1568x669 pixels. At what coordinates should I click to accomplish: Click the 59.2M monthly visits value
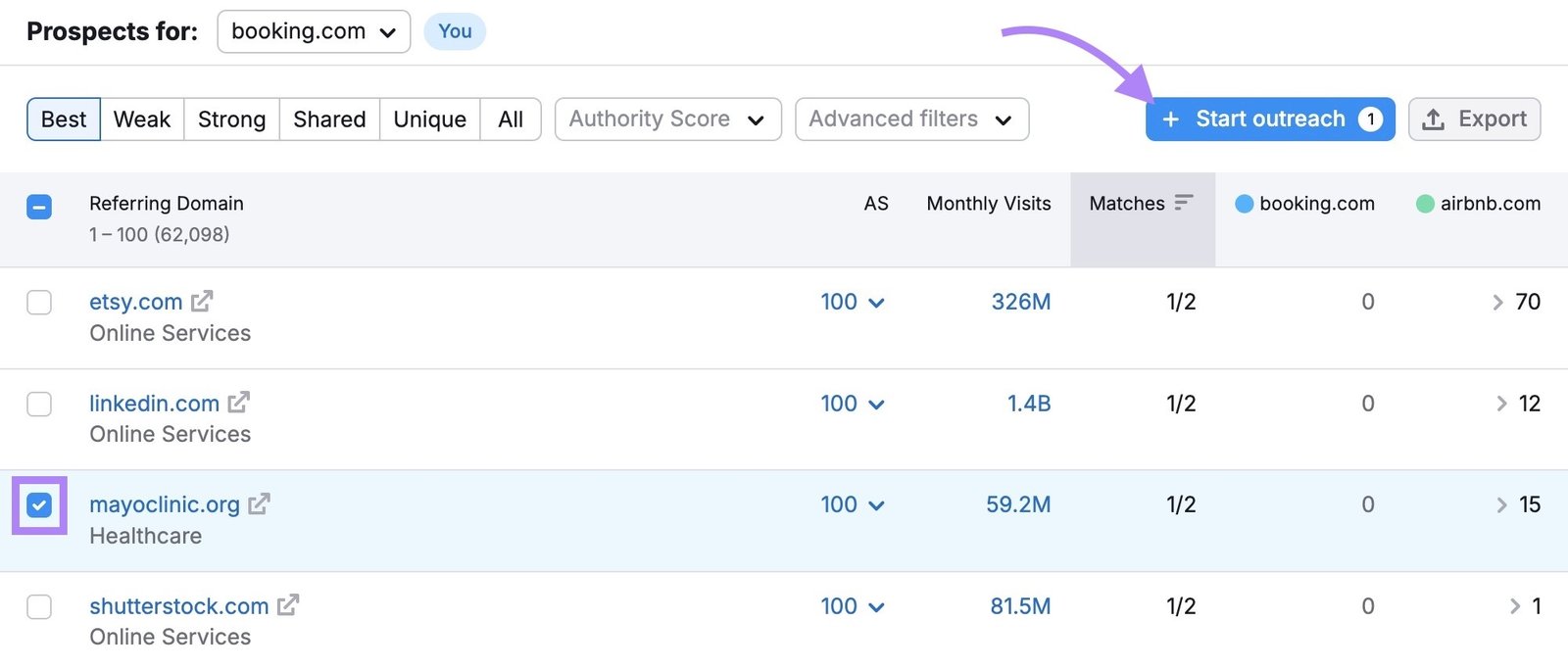click(x=1018, y=504)
